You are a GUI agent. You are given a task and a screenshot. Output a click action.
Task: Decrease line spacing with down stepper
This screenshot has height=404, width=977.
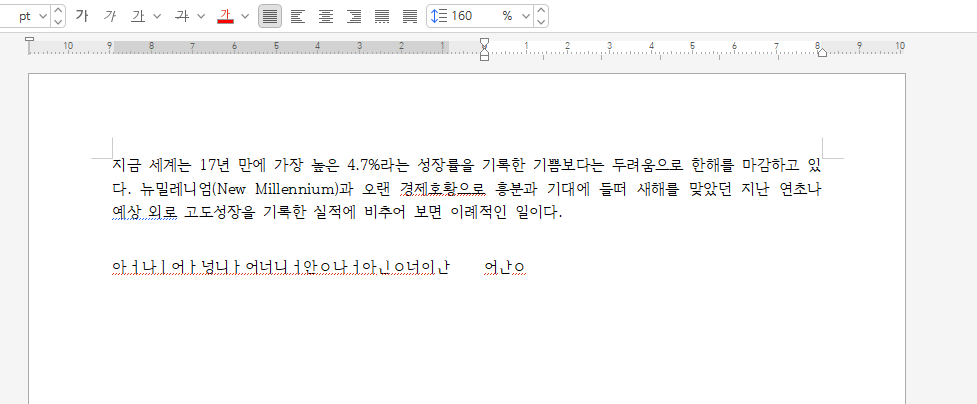coord(541,22)
